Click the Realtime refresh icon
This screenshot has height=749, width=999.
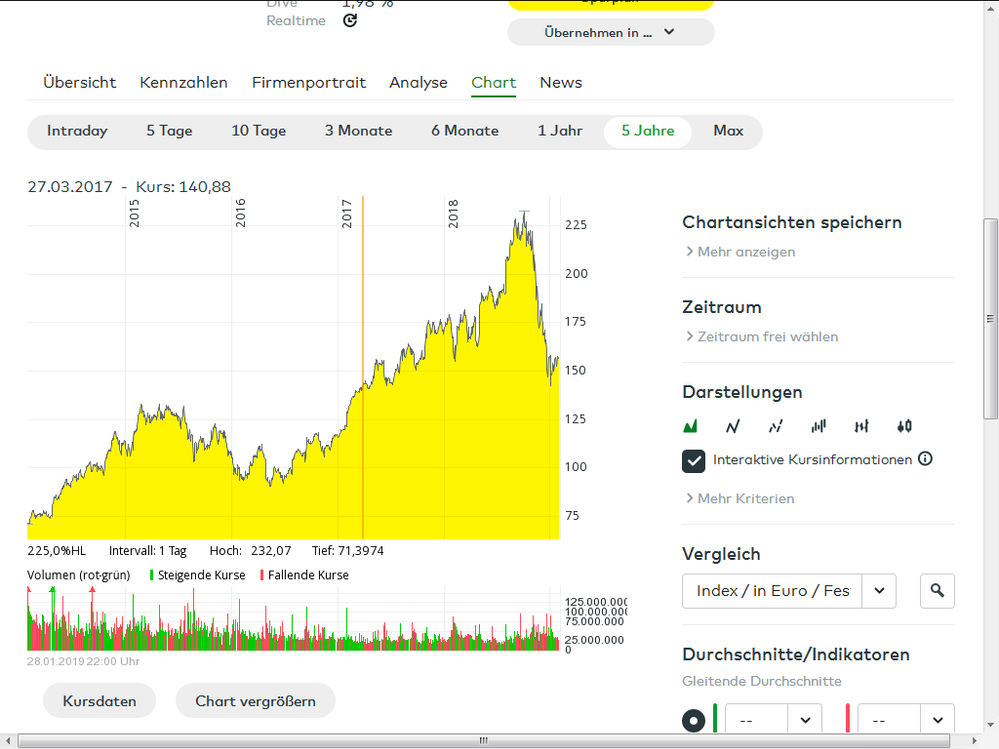pyautogui.click(x=349, y=20)
